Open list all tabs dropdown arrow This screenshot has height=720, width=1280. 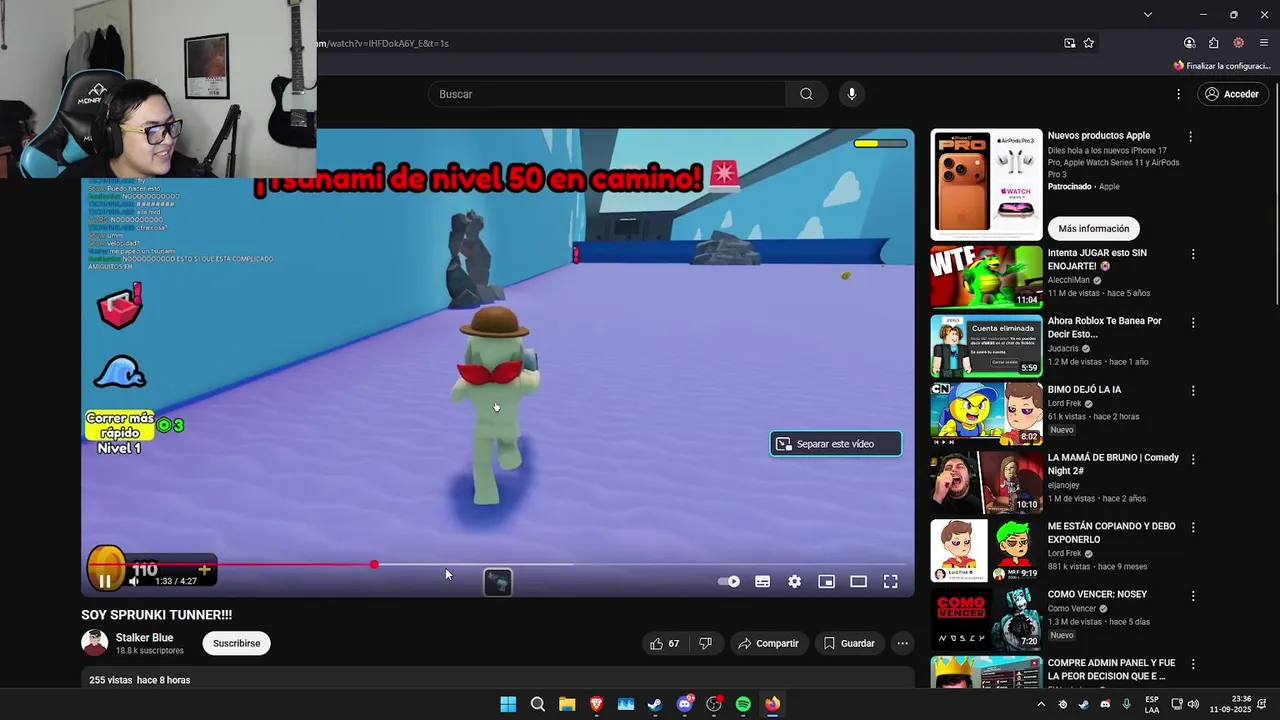[1148, 14]
